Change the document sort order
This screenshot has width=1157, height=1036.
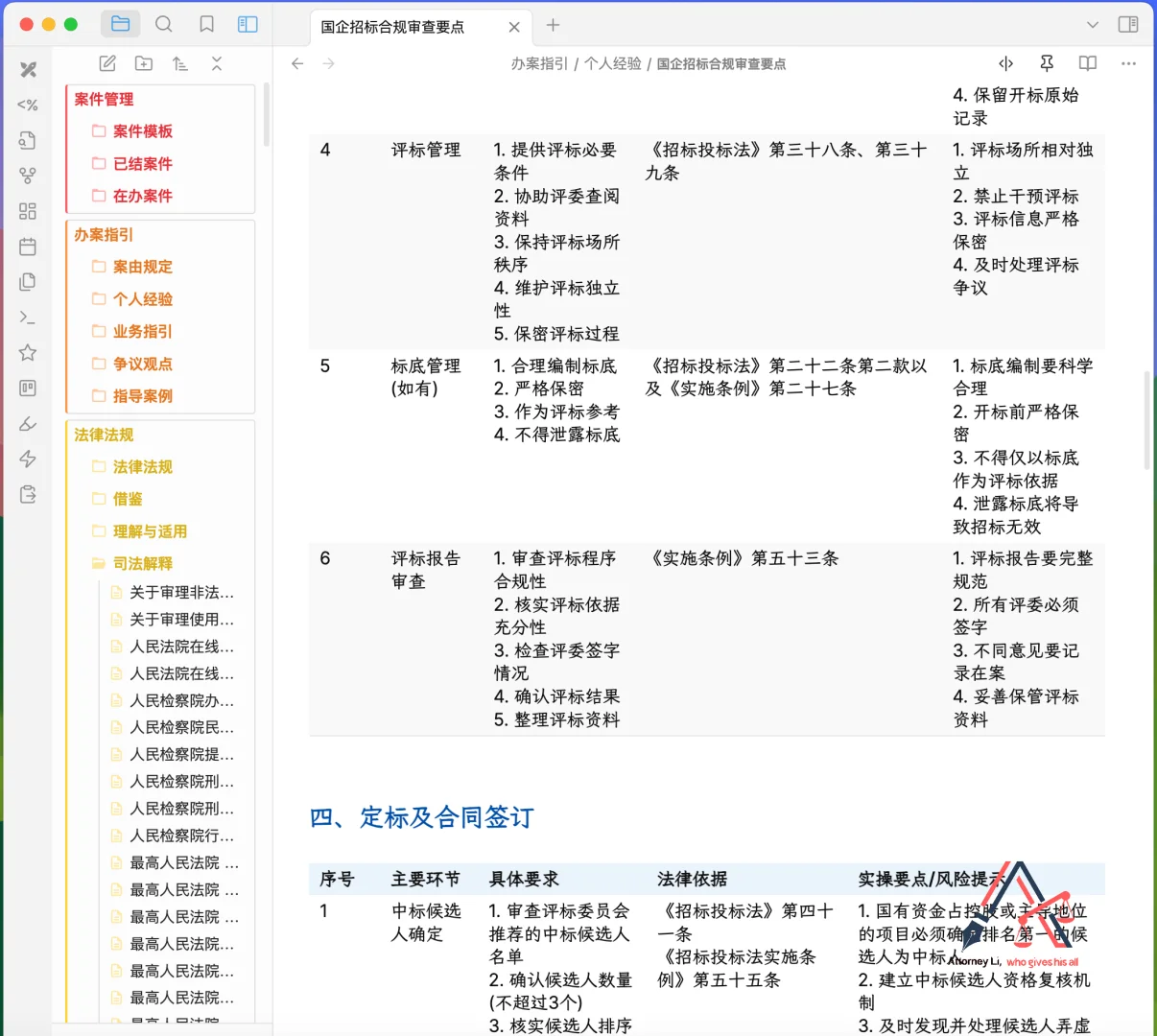coord(178,63)
